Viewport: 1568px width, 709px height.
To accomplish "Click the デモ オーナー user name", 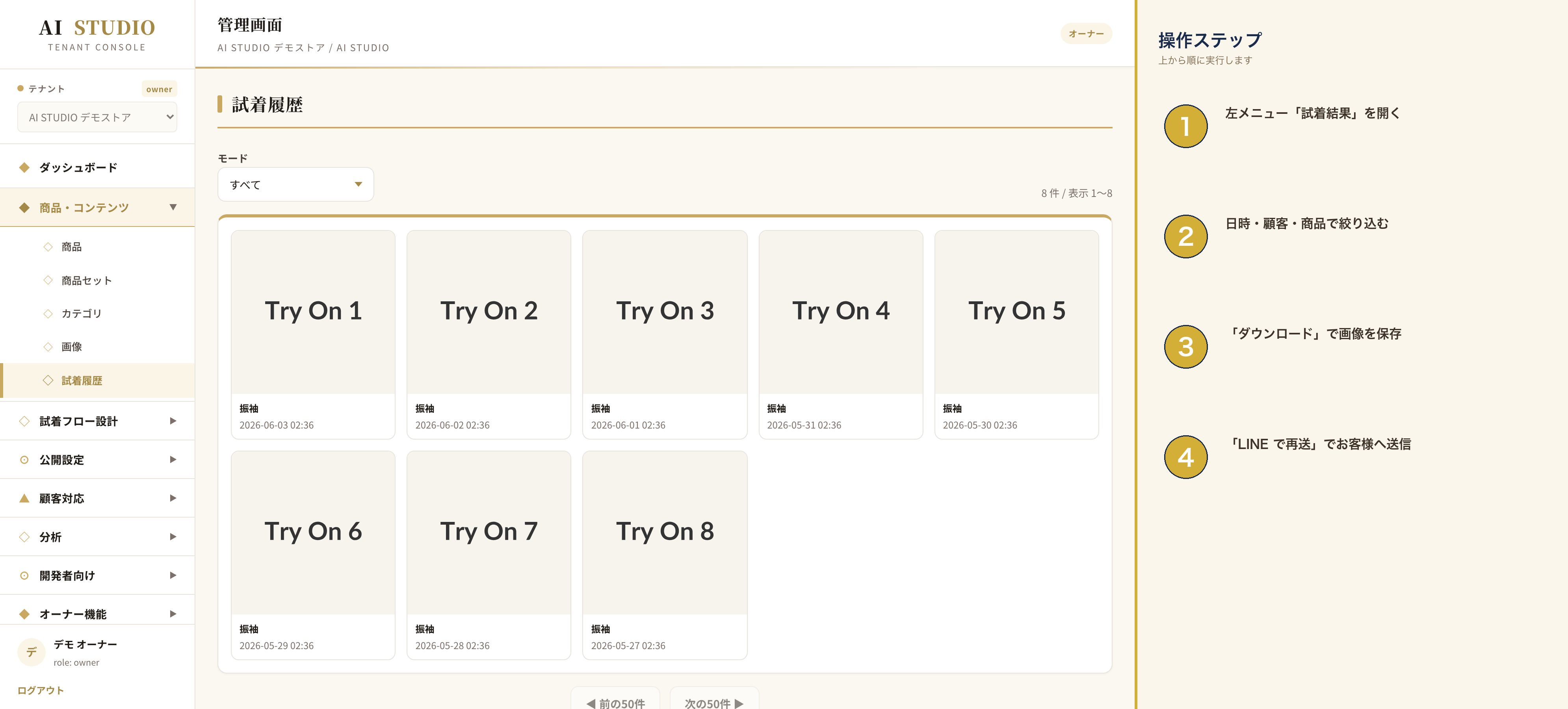I will point(85,644).
